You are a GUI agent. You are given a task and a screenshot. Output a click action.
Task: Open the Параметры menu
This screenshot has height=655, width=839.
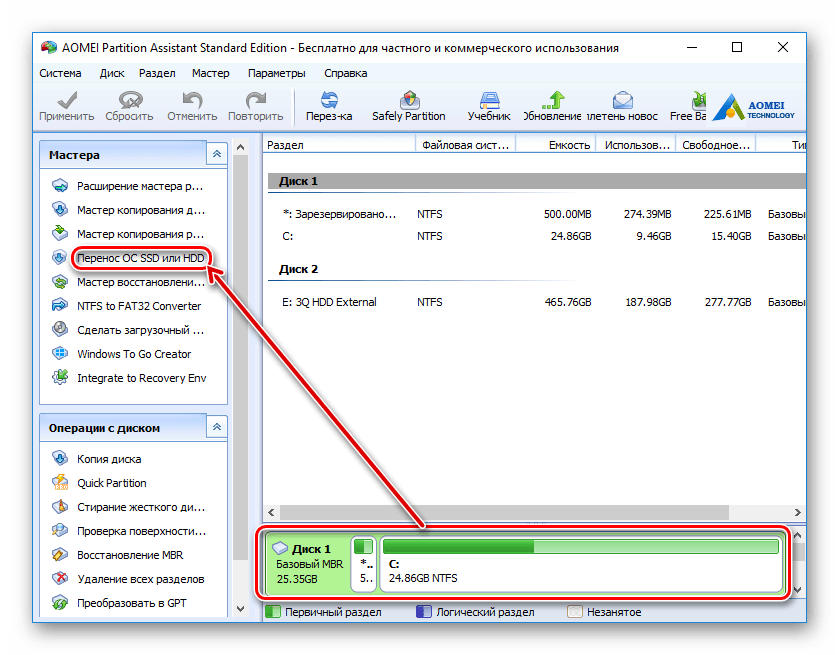pos(277,73)
